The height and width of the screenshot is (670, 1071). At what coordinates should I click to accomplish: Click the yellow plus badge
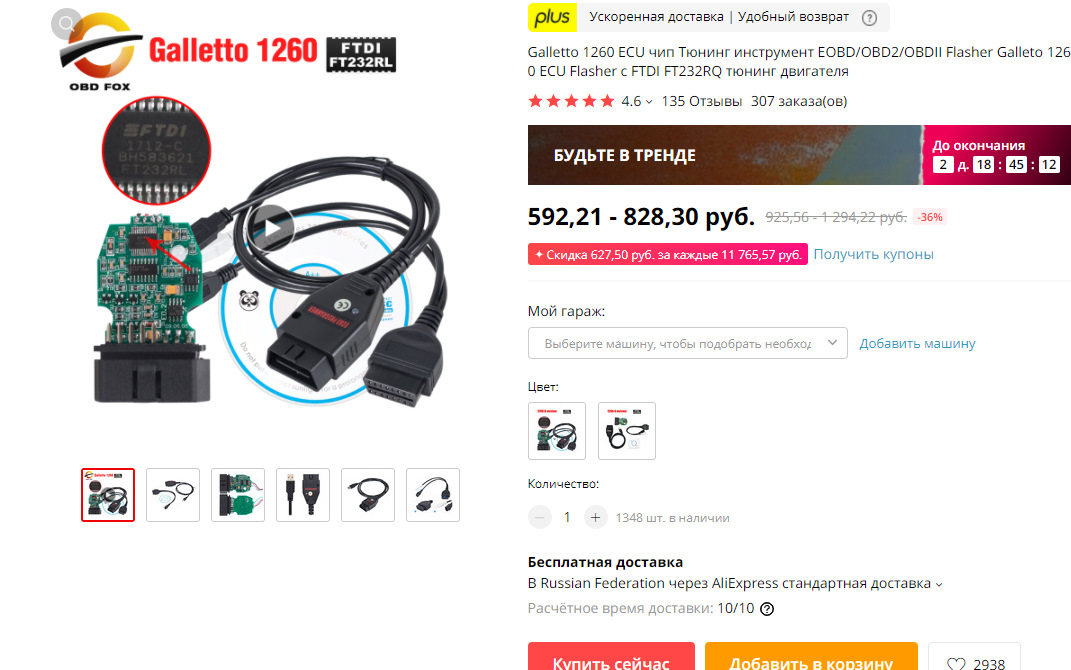552,18
